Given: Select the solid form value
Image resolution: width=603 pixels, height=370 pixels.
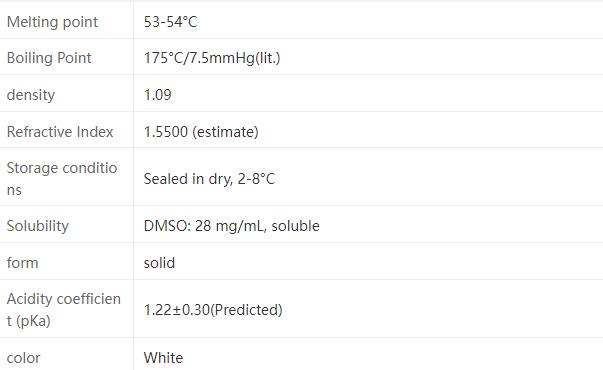Looking at the screenshot, I should [x=159, y=263].
